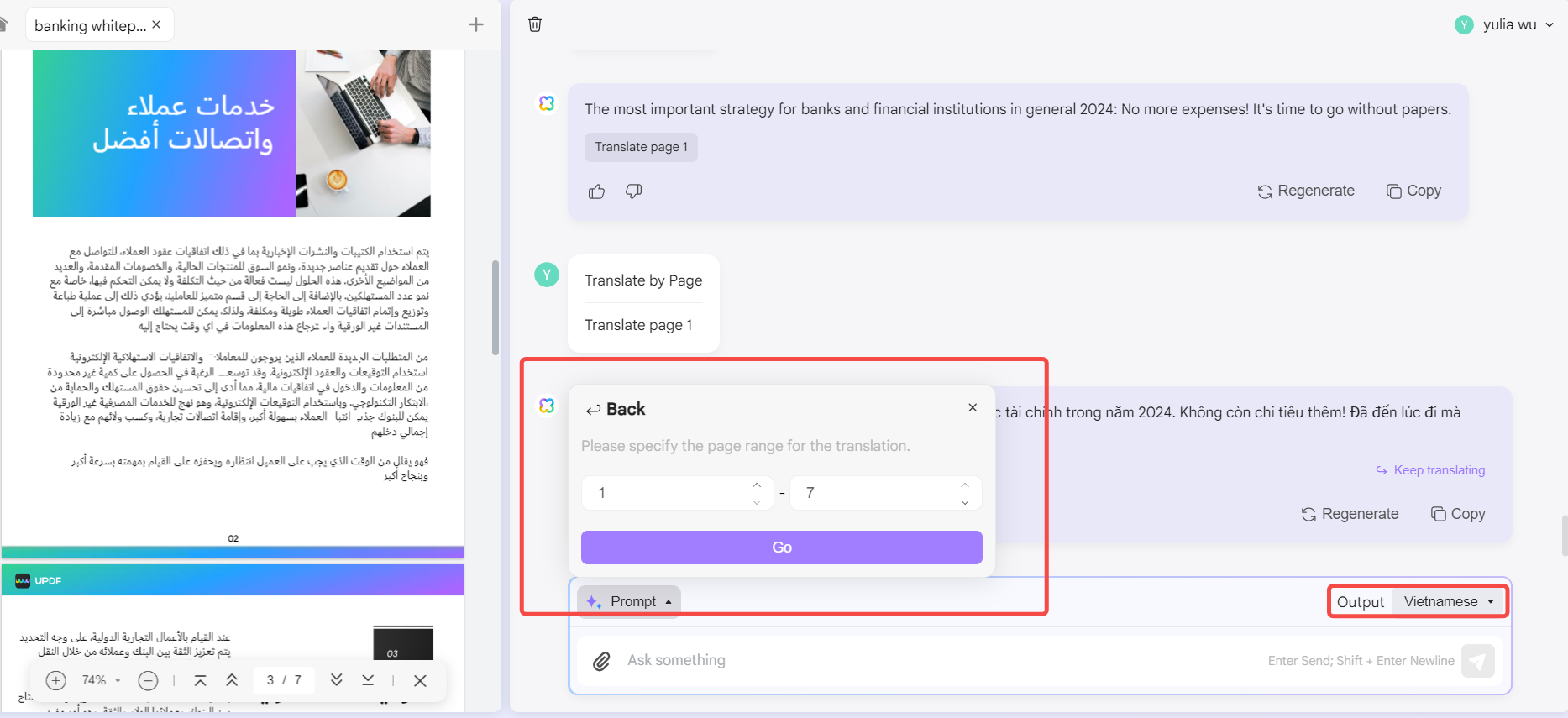Close the banking whitepaper tab
Viewport: 1568px width, 718px height.
(x=156, y=24)
